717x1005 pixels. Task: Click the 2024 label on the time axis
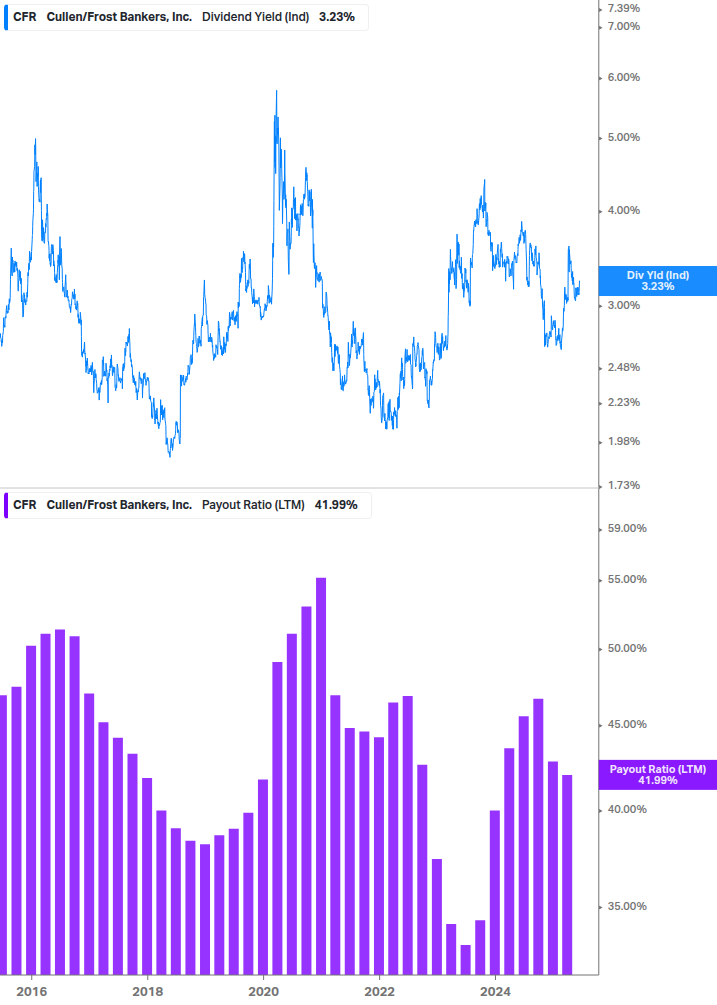[x=495, y=992]
